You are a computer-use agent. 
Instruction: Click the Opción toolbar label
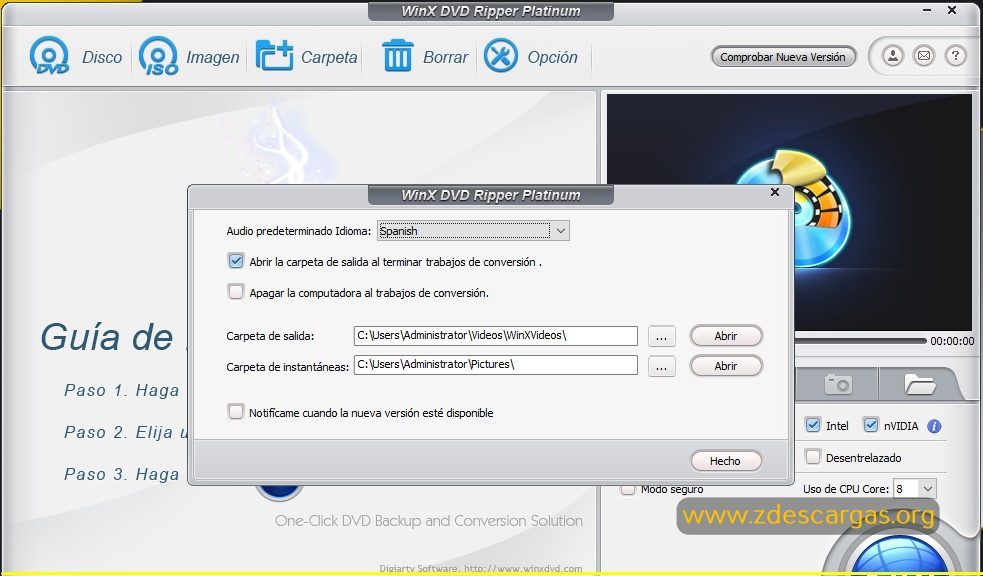pyautogui.click(x=552, y=57)
